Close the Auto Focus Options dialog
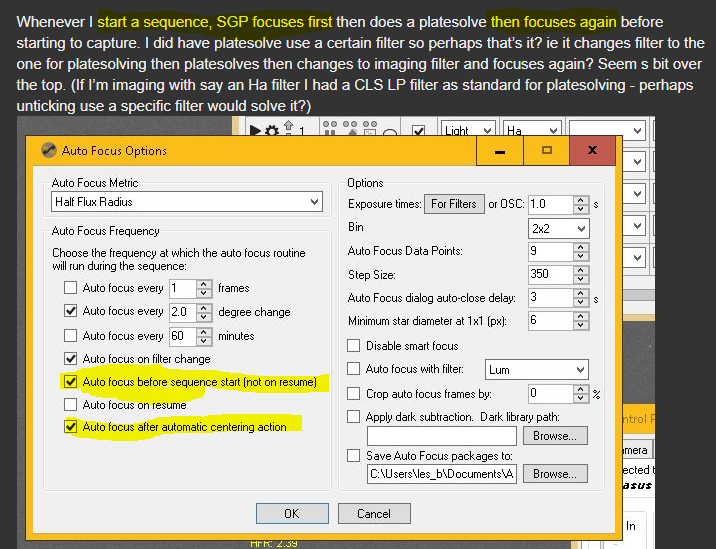The image size is (716, 549). pos(592,150)
